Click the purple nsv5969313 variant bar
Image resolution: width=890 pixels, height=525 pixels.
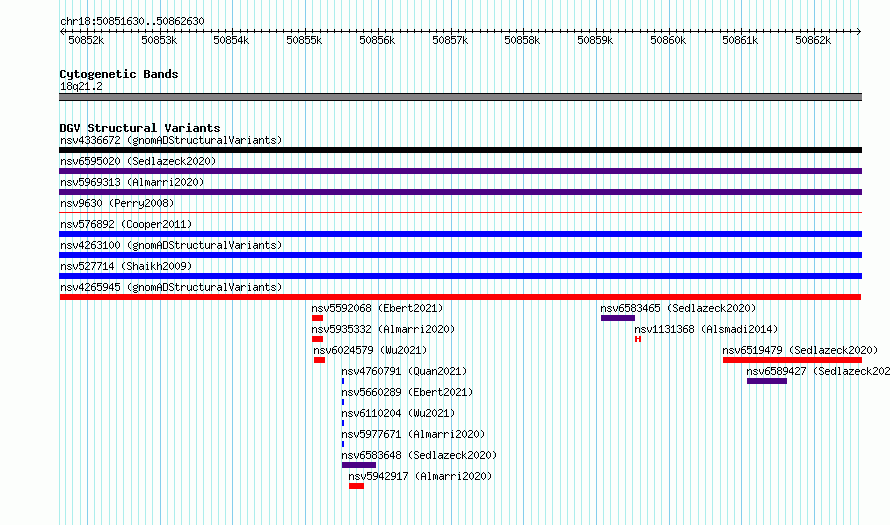460,192
